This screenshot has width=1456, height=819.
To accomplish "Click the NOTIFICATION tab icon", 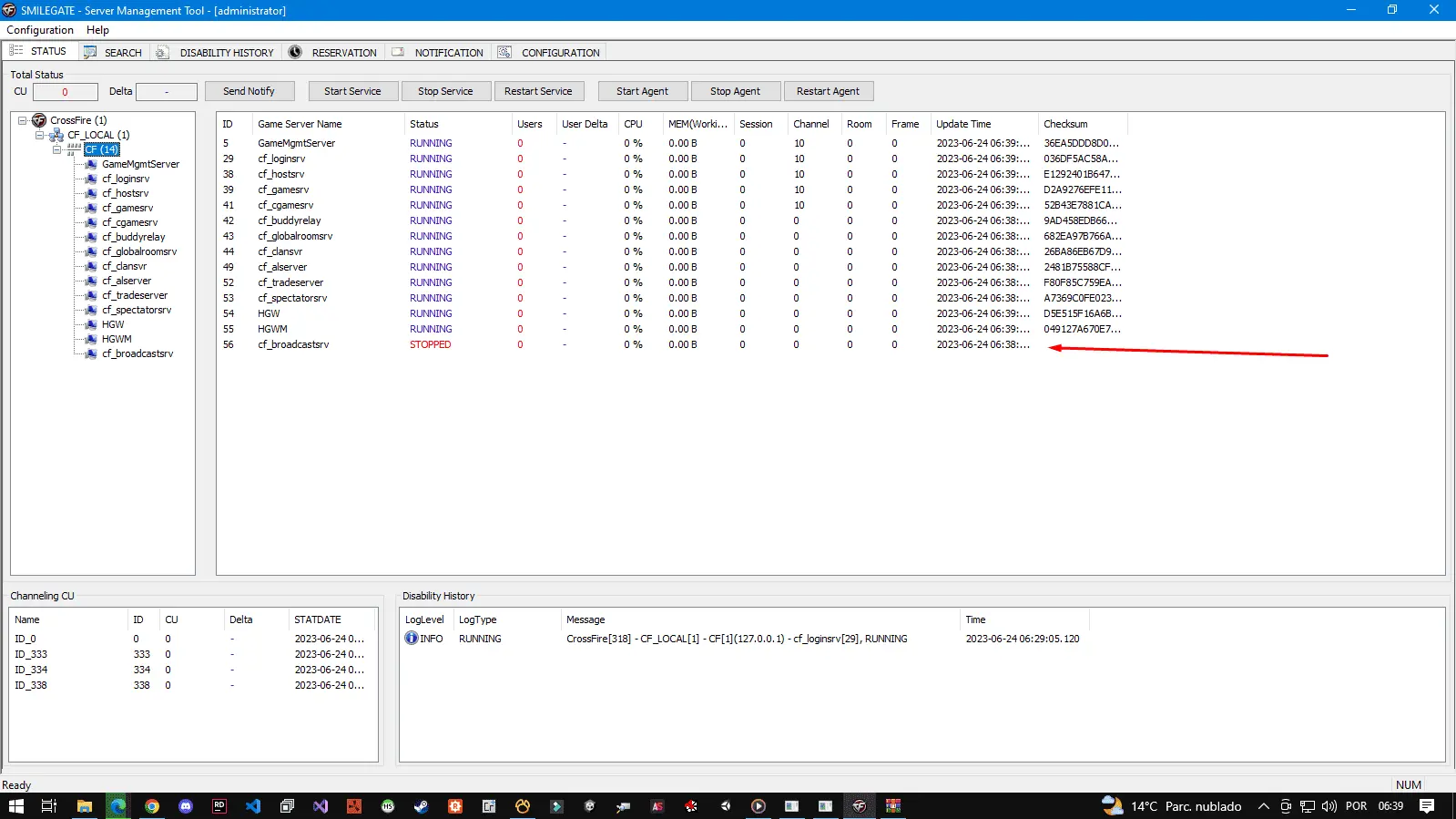I will click(398, 52).
